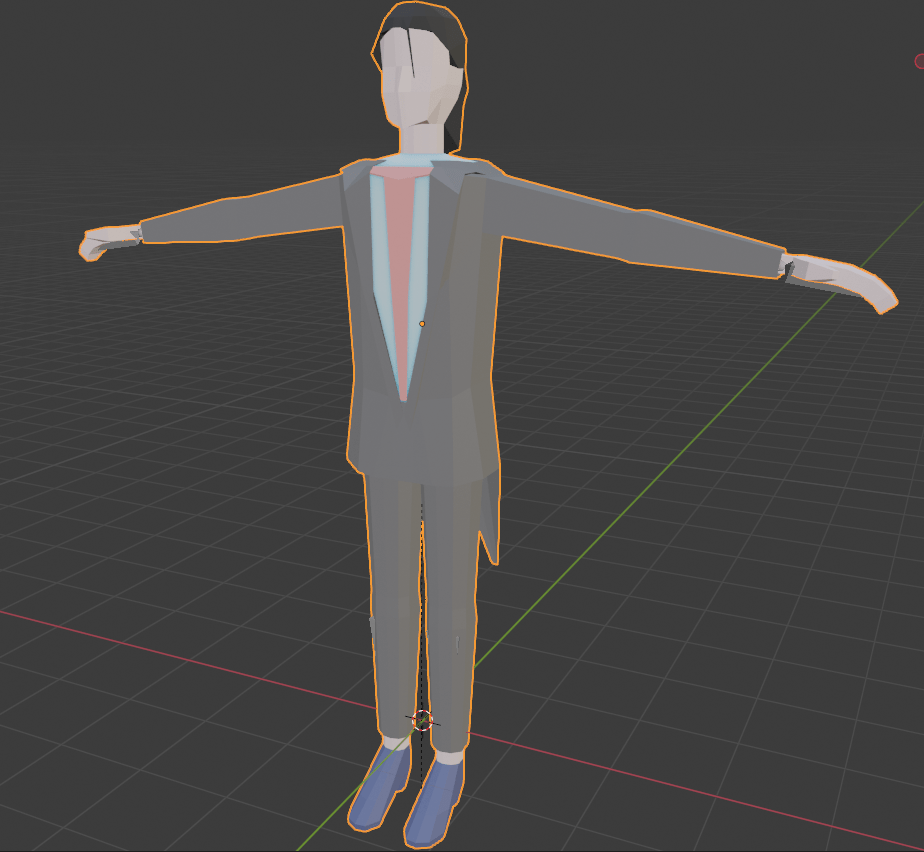
Task: Click the blue shoe on the left
Action: 382,785
